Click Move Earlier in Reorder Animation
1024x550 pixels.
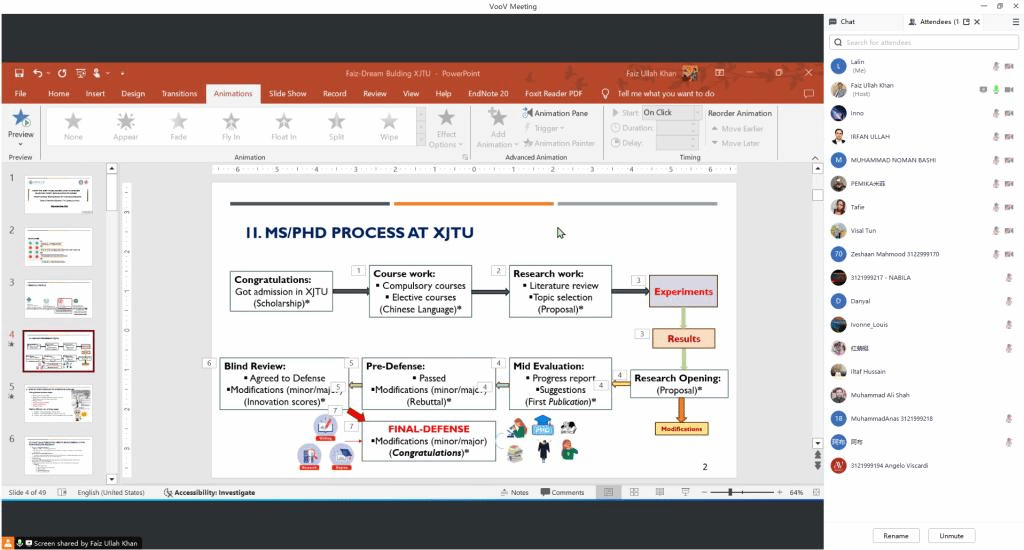(x=737, y=129)
